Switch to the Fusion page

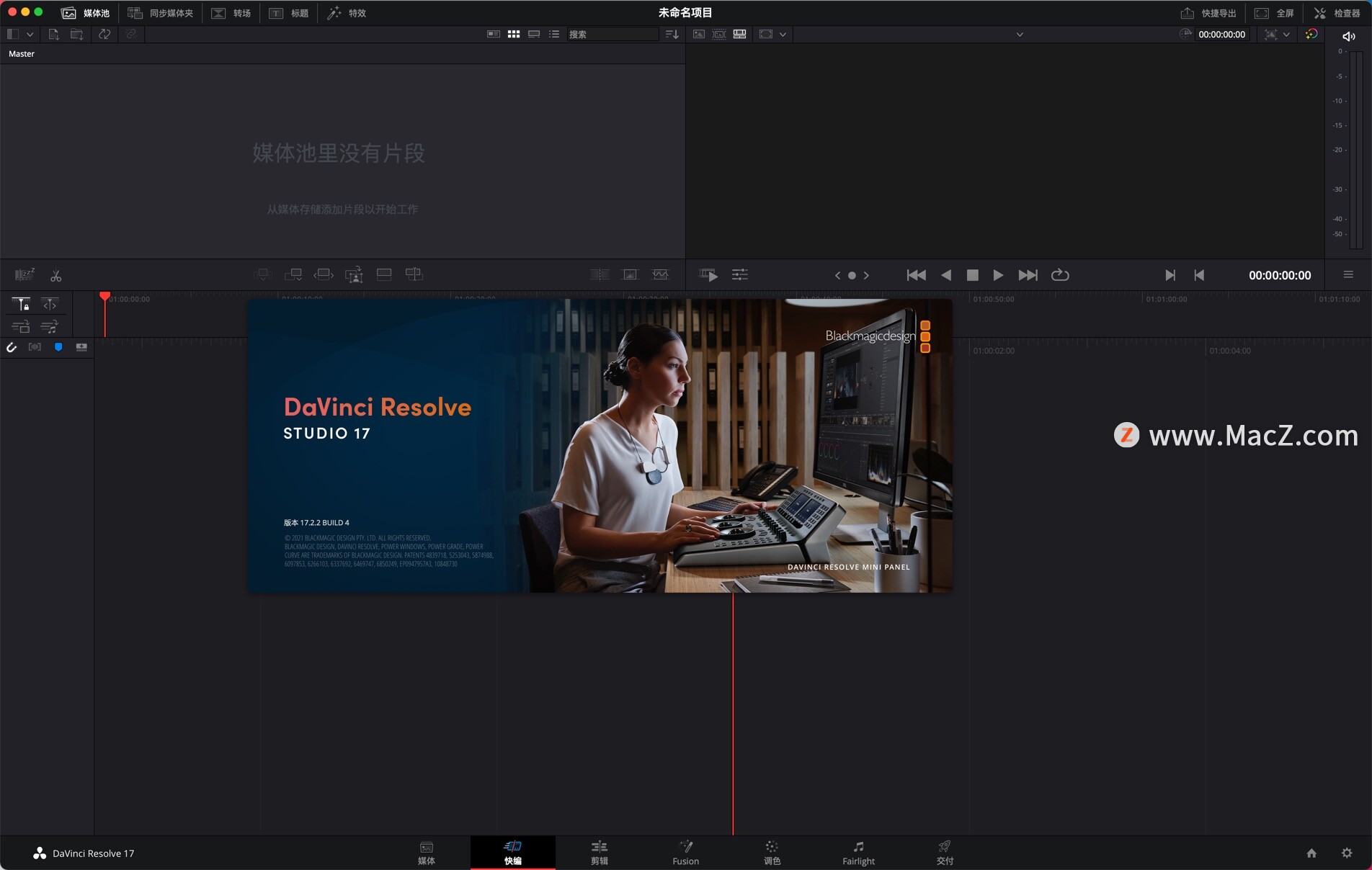click(x=685, y=853)
